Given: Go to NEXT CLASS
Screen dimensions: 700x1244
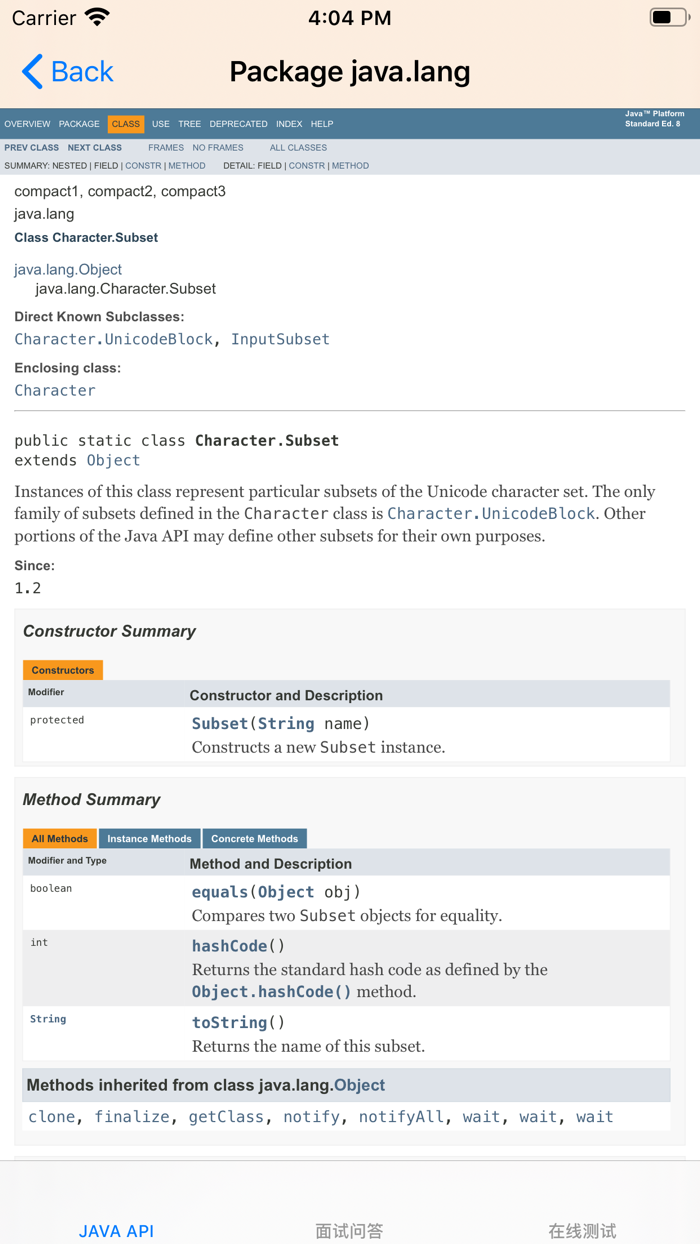Looking at the screenshot, I should pos(95,148).
